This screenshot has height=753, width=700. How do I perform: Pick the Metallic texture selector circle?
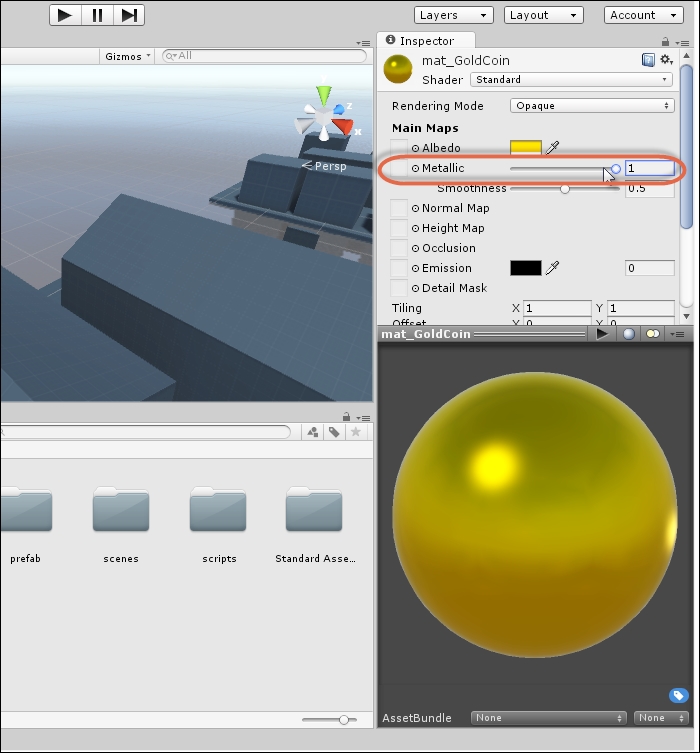pos(415,169)
